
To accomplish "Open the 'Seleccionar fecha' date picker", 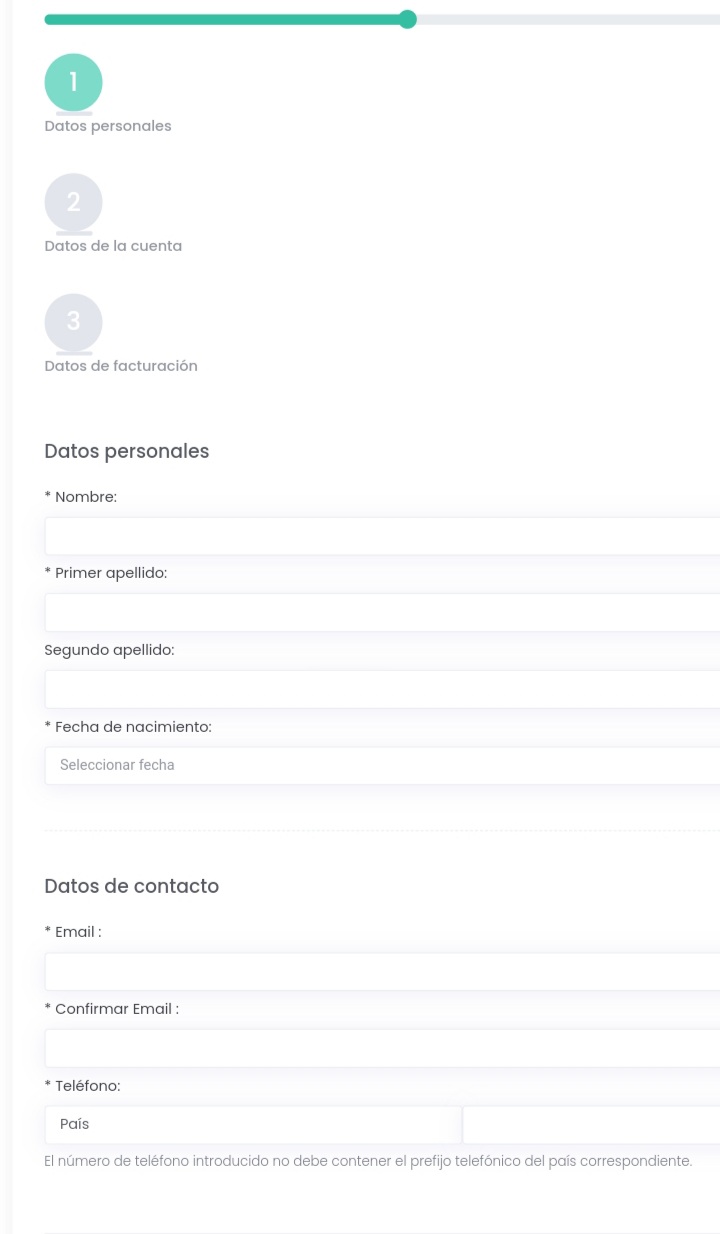I will (382, 765).
